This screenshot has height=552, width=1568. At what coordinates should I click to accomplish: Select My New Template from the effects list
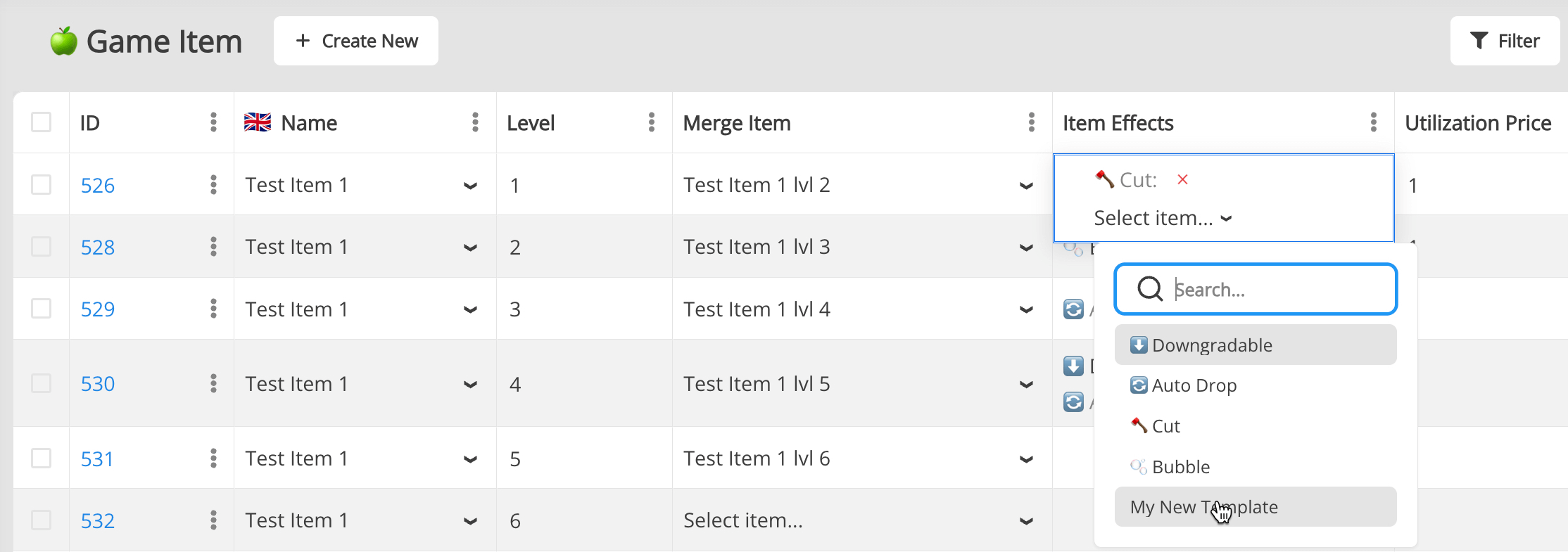1203,506
